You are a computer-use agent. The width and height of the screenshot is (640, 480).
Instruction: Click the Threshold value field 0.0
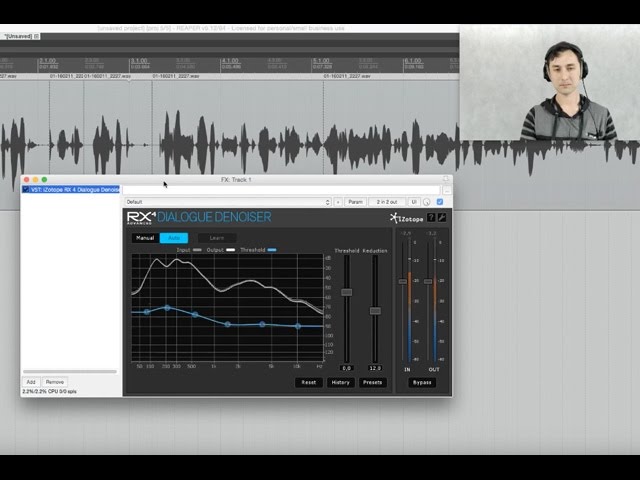click(347, 368)
